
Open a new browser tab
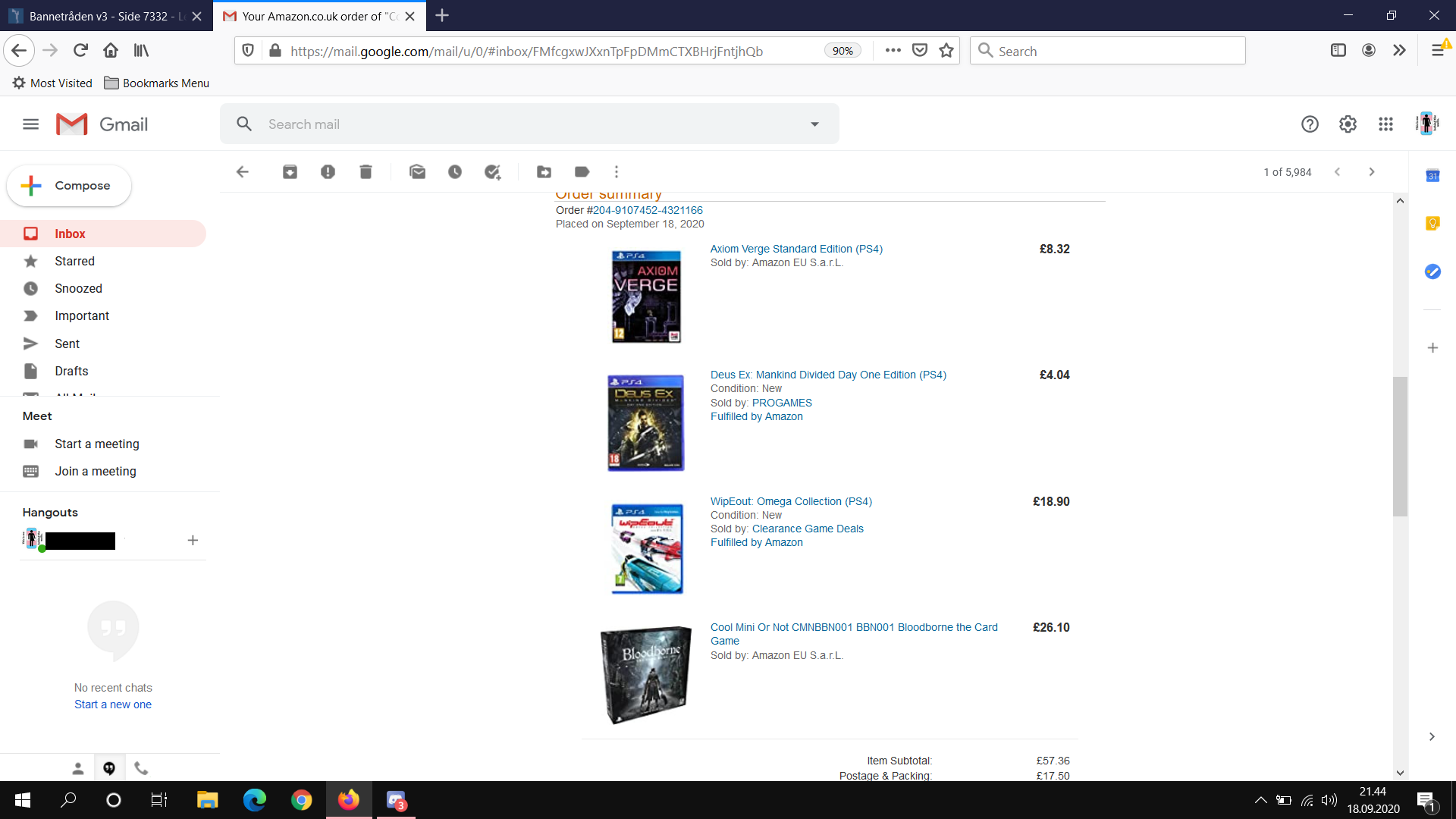click(442, 16)
